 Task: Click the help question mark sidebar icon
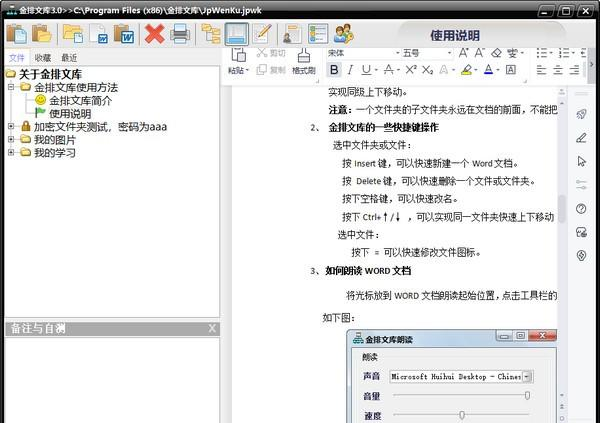(581, 209)
